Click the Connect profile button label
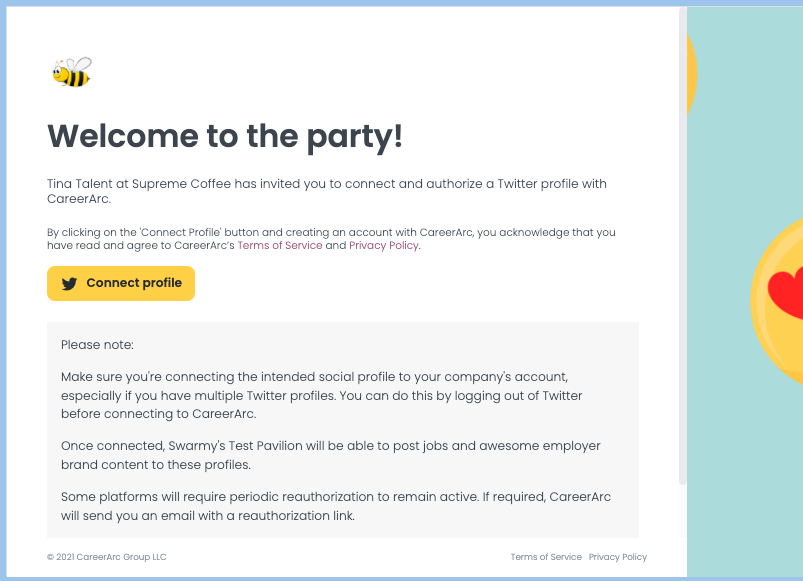 point(134,283)
